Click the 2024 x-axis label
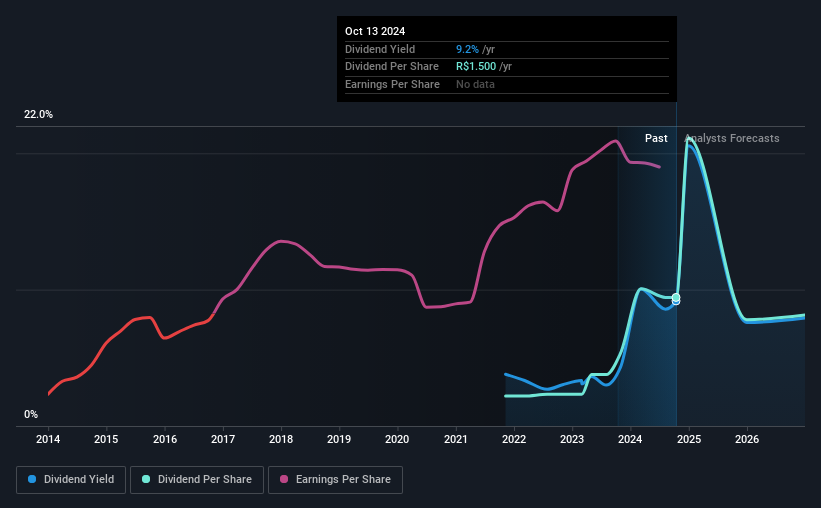The image size is (821, 508). 630,439
